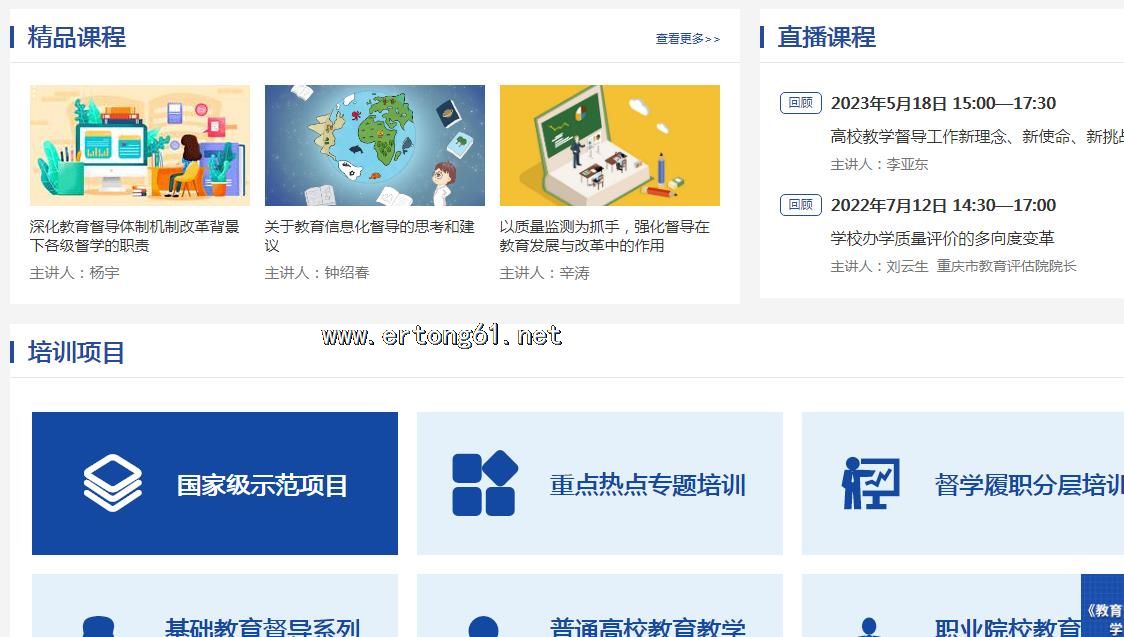
Task: Click the icon beside 基础教育督导系列
Action: pyautogui.click(x=98, y=627)
